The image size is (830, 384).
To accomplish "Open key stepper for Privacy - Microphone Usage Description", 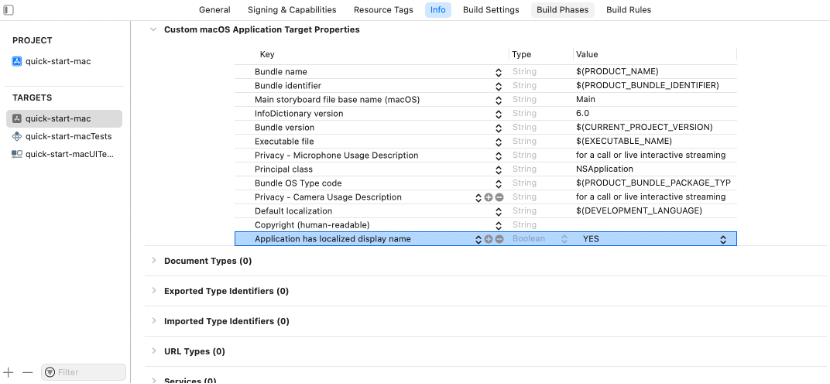I will point(498,156).
